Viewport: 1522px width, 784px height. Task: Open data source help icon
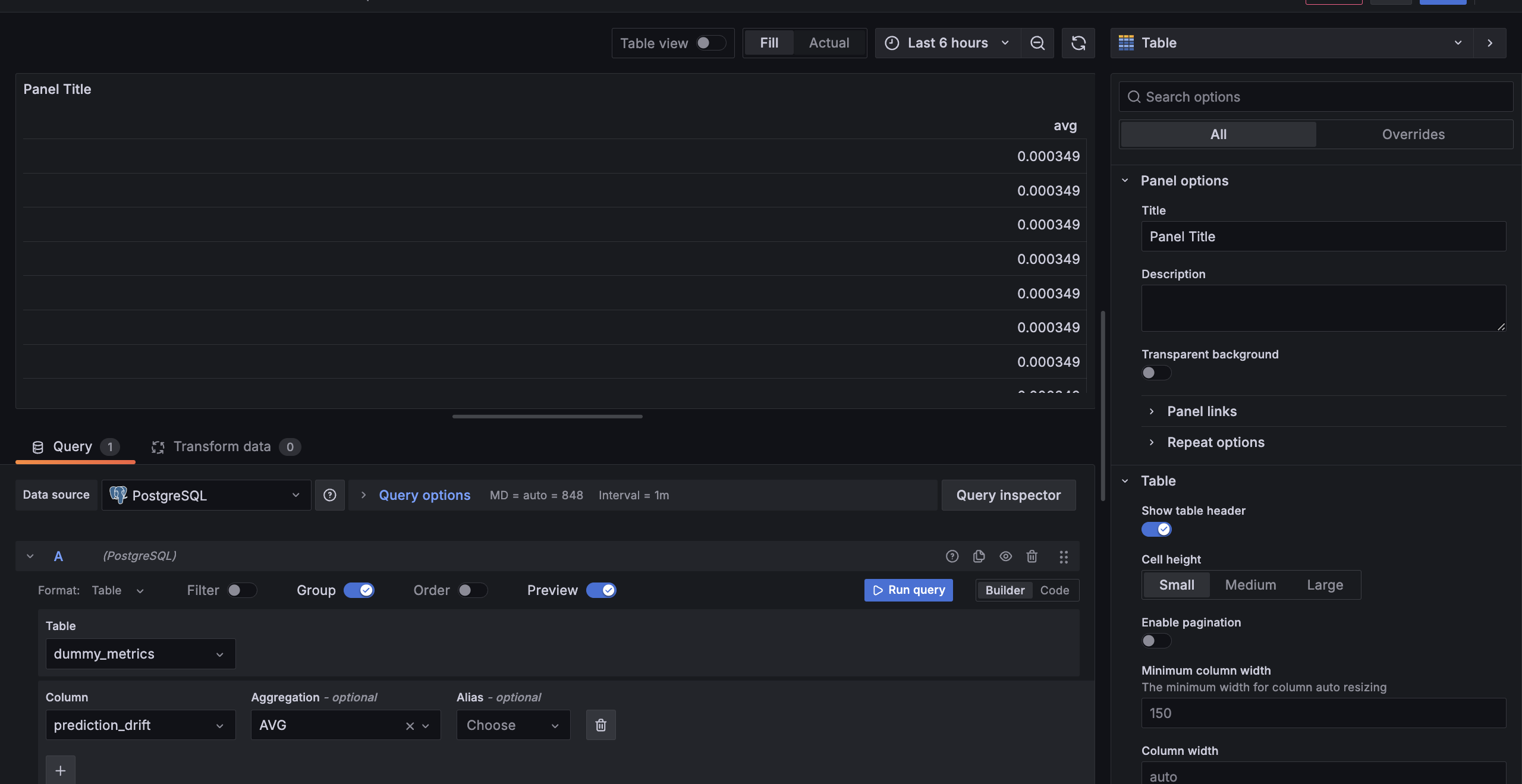330,495
